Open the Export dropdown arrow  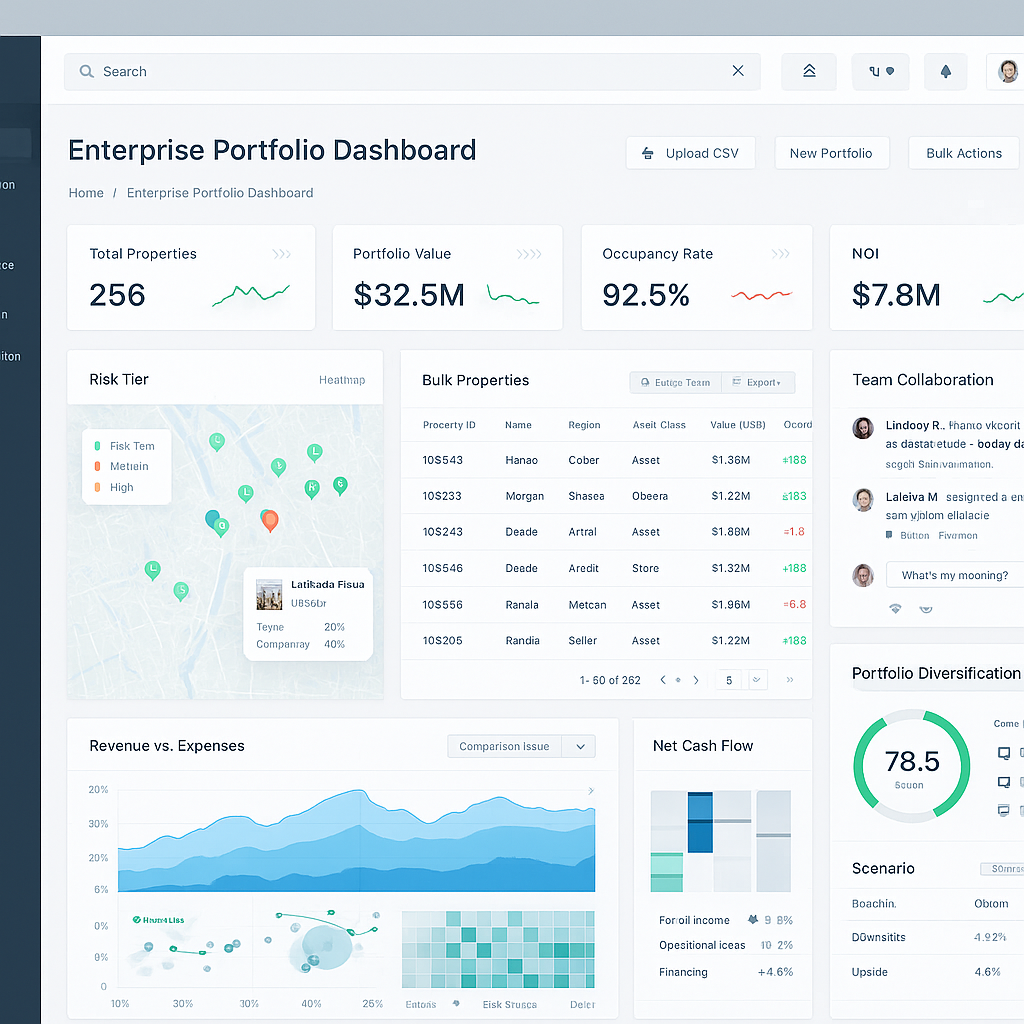[779, 382]
